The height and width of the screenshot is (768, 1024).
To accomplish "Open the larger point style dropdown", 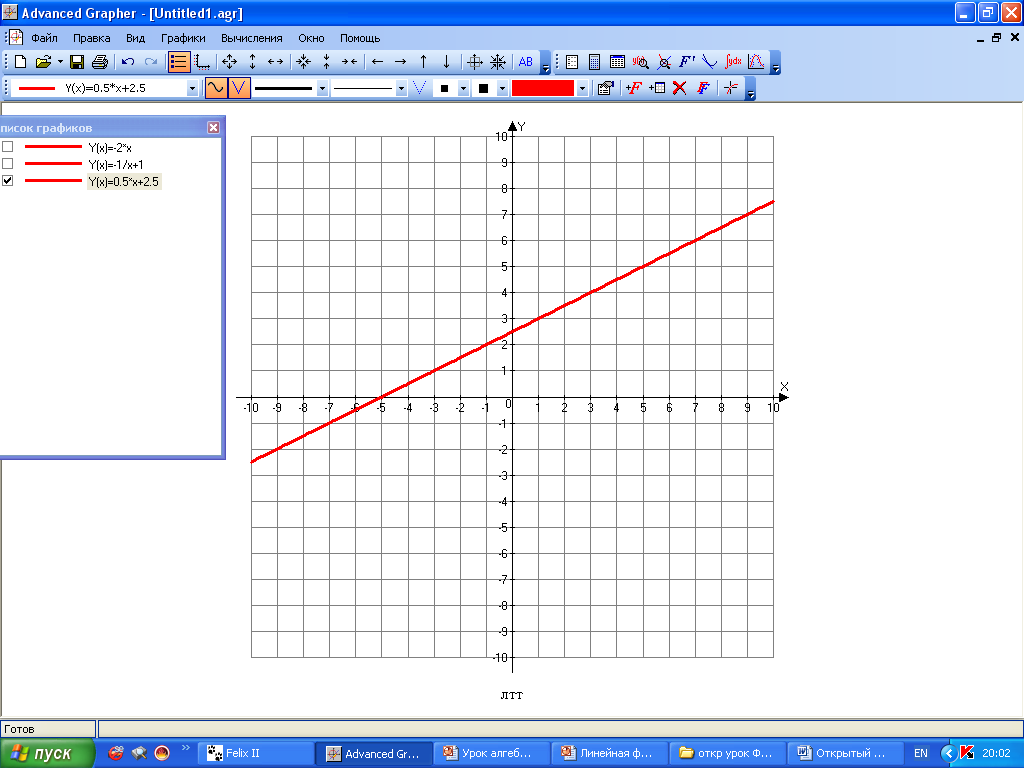I will [502, 88].
